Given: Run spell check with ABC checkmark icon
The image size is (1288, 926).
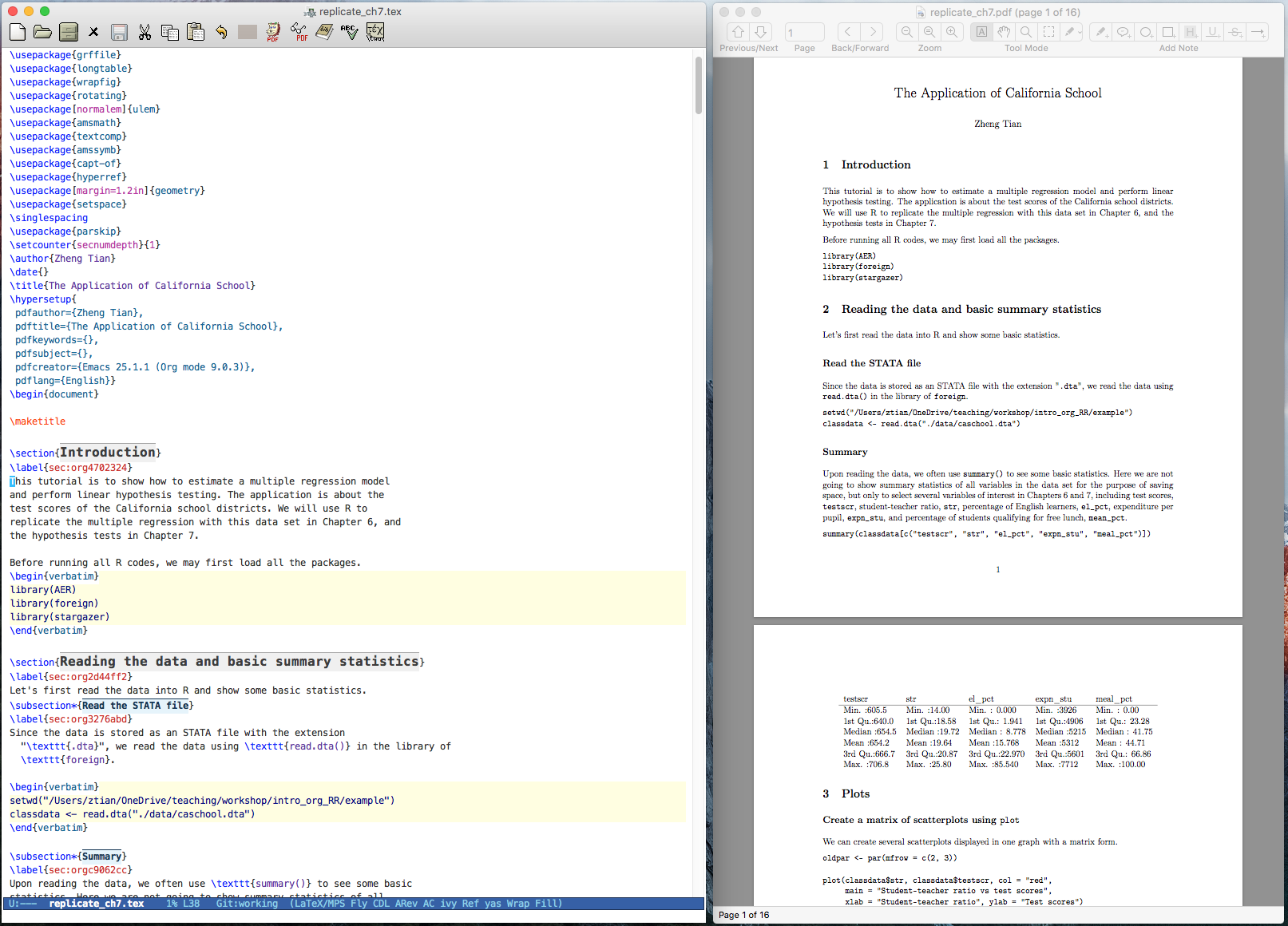Looking at the screenshot, I should (350, 32).
